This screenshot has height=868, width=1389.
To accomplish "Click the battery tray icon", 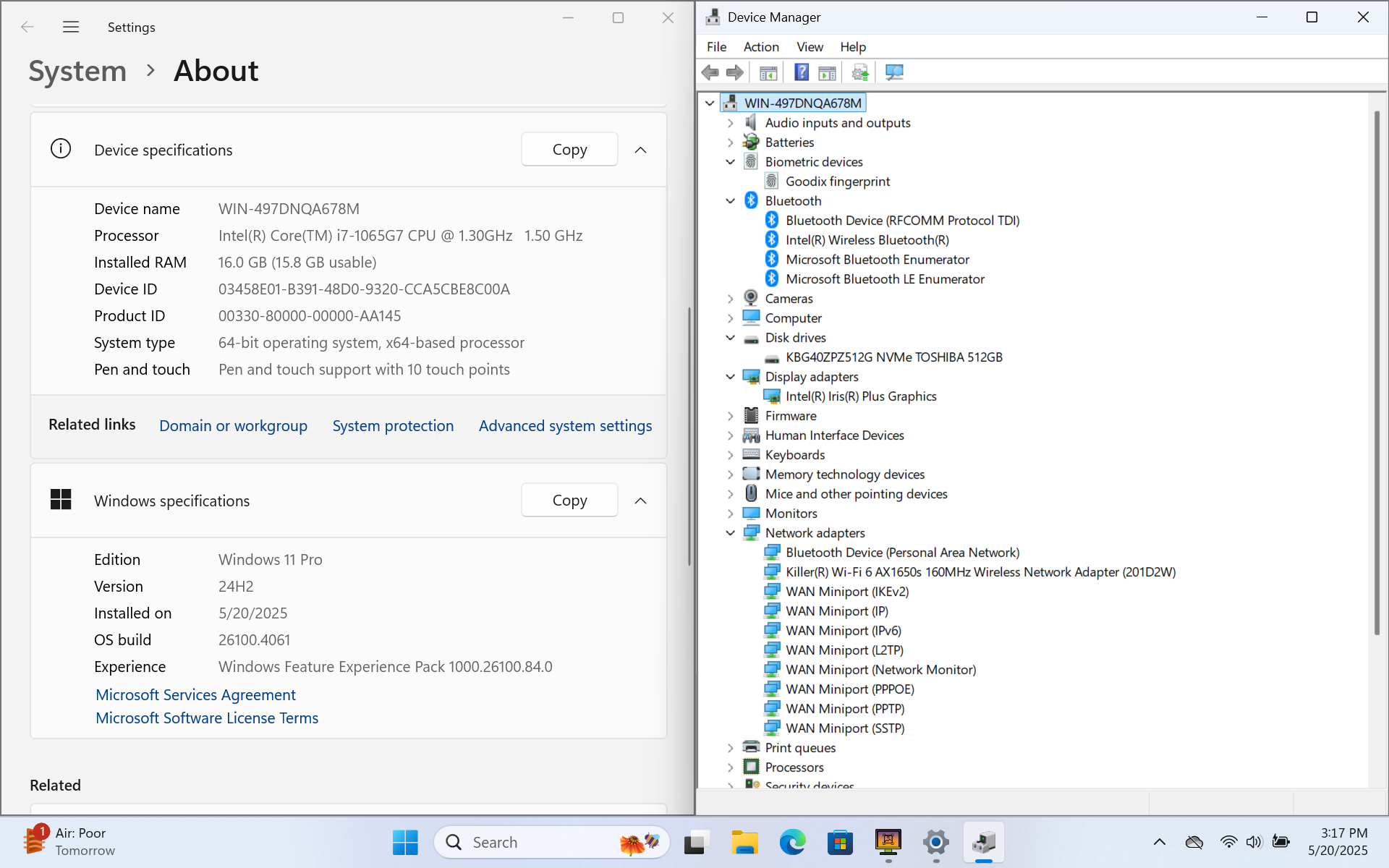I will (1280, 842).
